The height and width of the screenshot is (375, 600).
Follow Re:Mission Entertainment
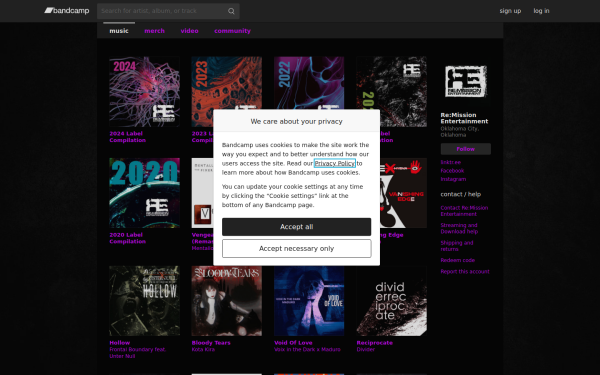click(x=465, y=149)
